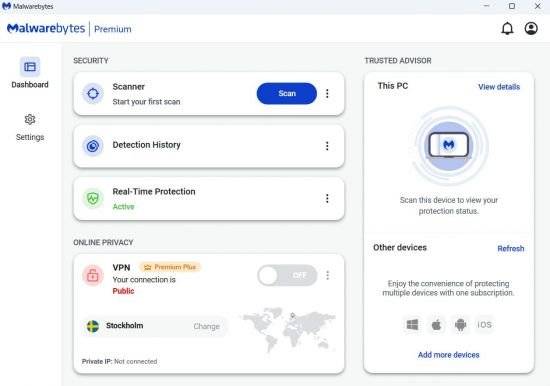Click the Scanner crosshair icon
Image resolution: width=550 pixels, height=386 pixels.
tap(93, 94)
